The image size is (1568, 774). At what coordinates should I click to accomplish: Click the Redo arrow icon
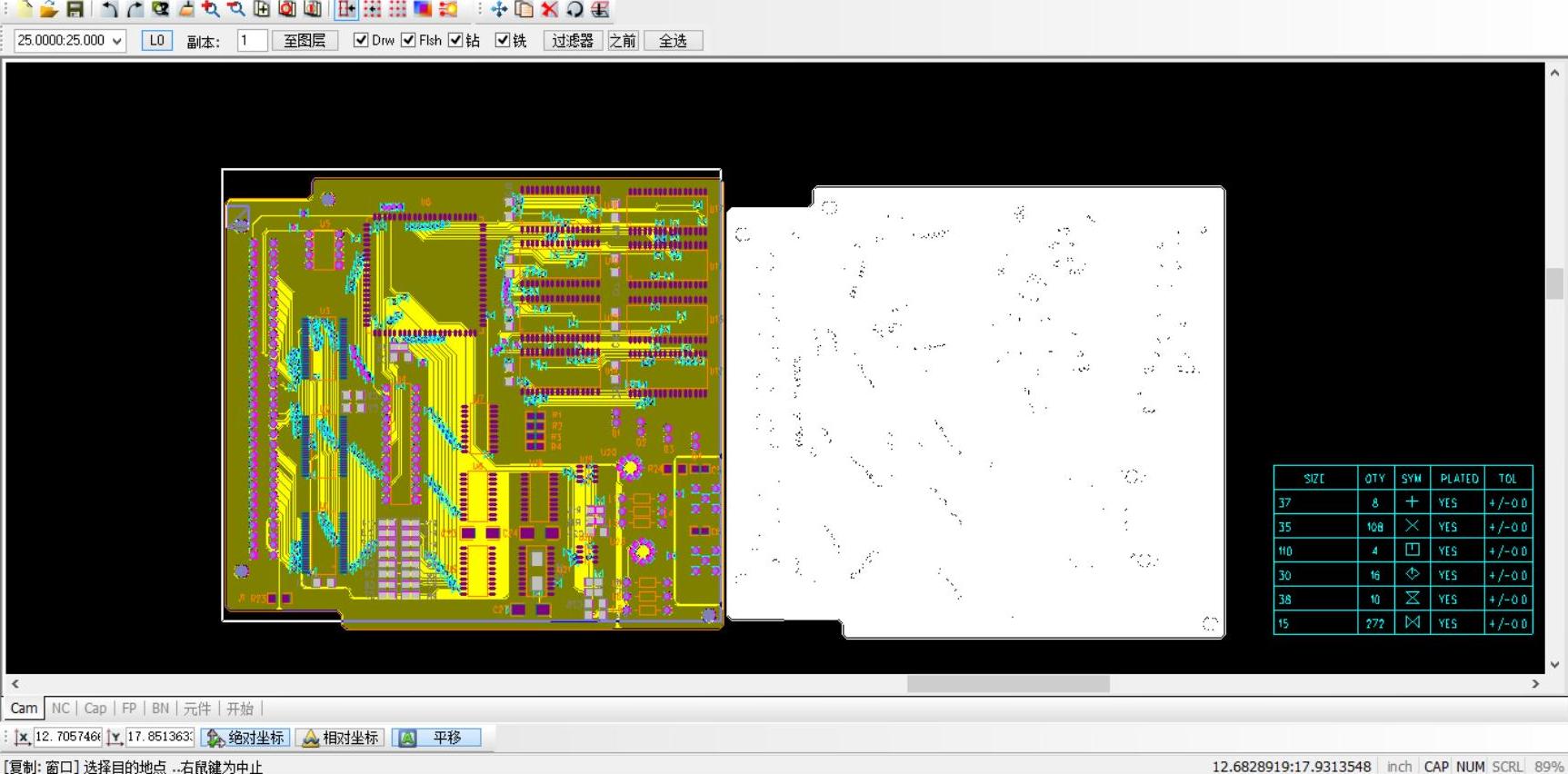135,9
